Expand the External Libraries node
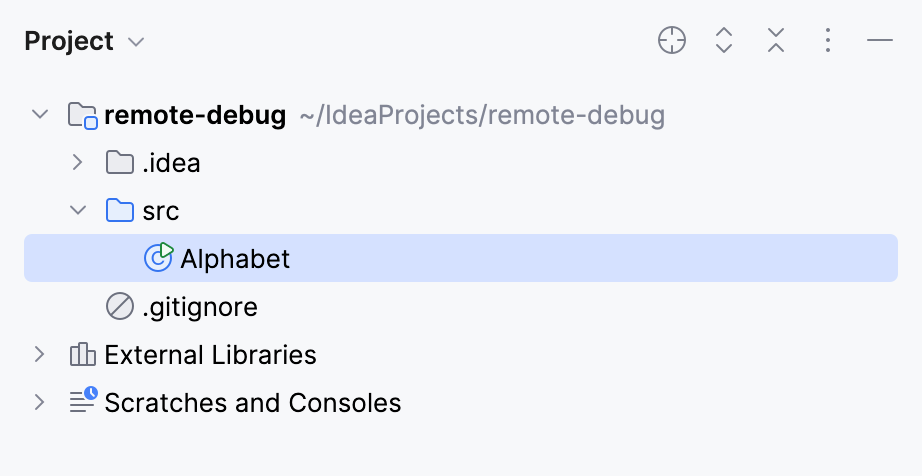 (x=40, y=355)
